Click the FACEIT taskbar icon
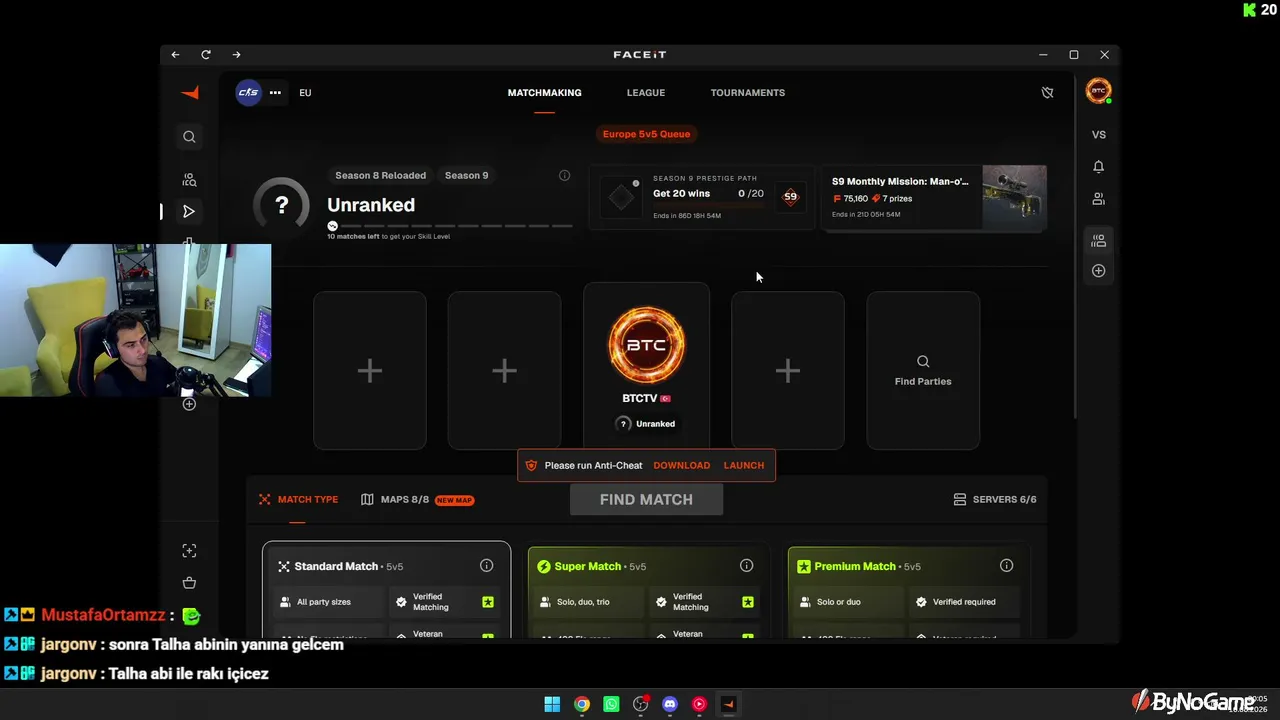 (x=728, y=704)
